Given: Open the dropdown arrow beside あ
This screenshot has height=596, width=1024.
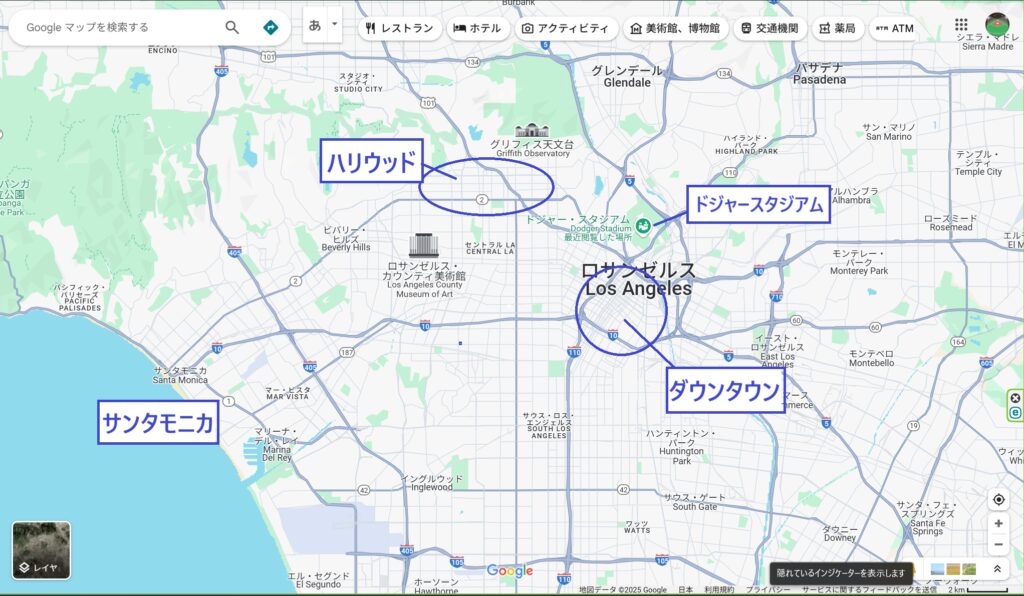Looking at the screenshot, I should (x=334, y=25).
